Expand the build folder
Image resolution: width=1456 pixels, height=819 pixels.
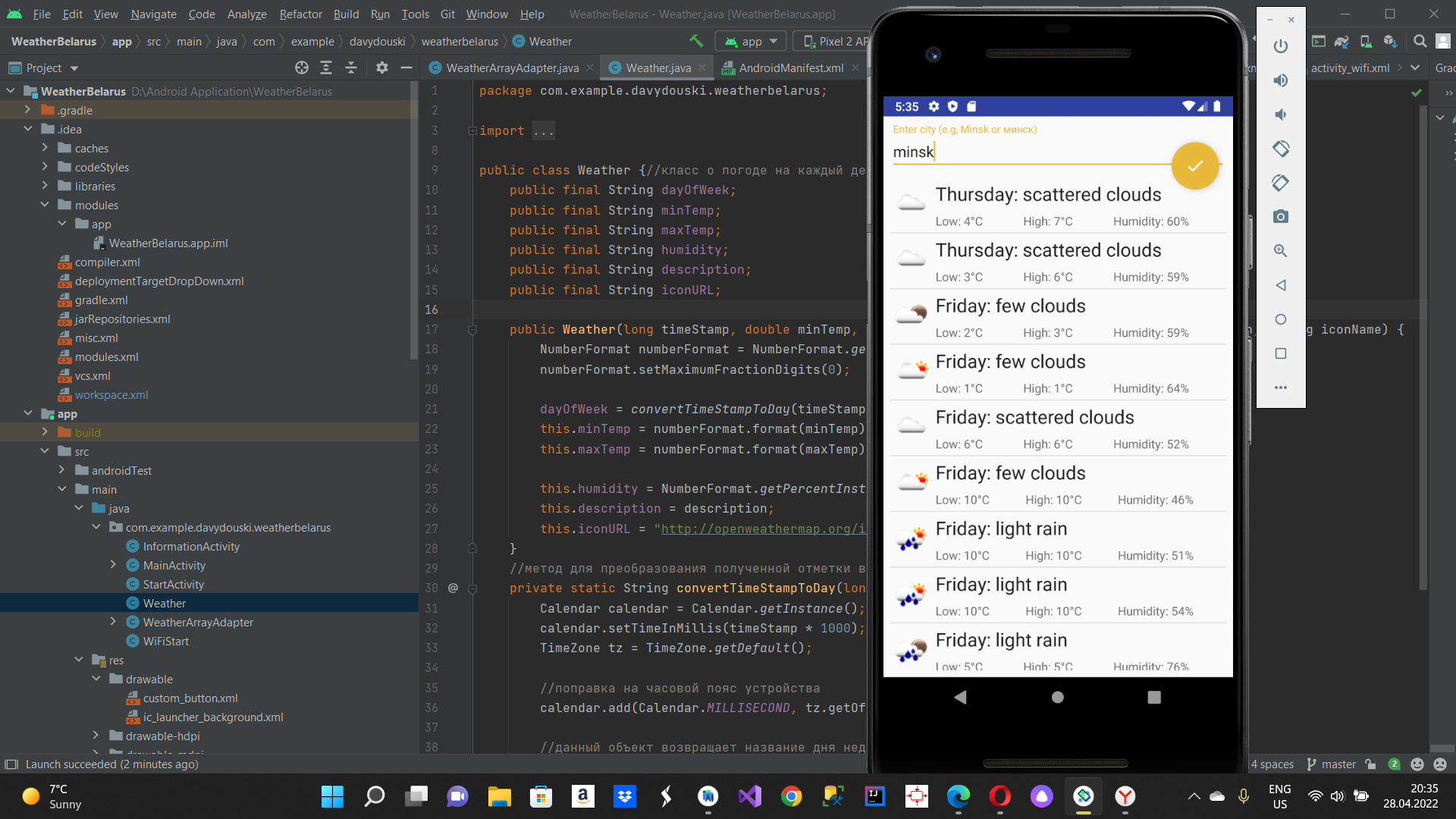point(45,432)
